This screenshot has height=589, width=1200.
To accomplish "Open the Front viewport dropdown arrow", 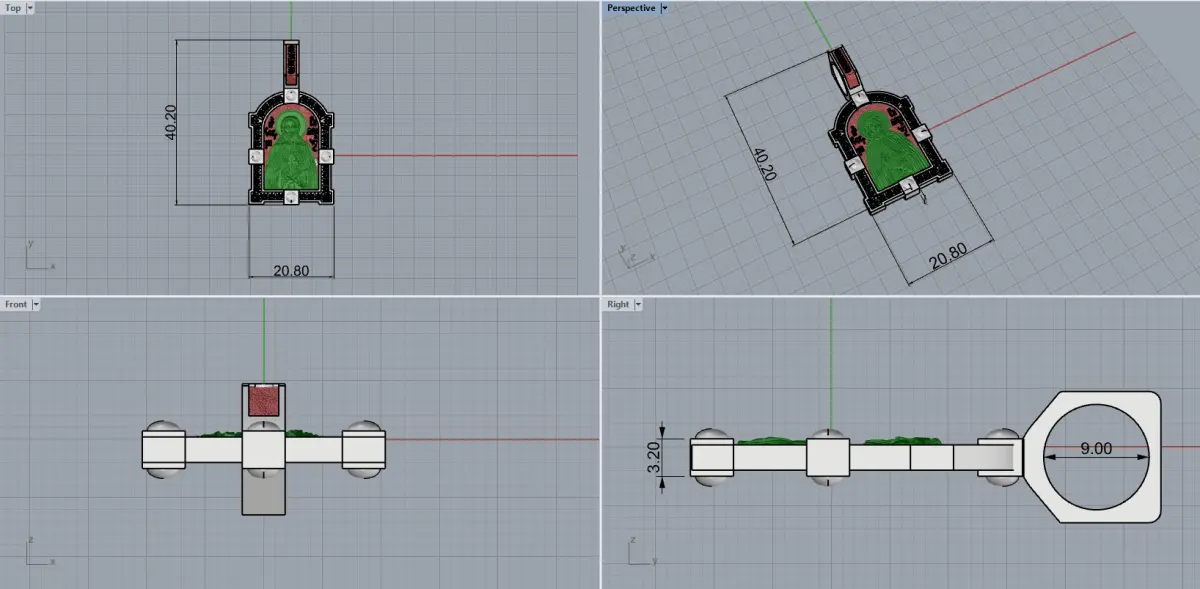I will [x=35, y=303].
